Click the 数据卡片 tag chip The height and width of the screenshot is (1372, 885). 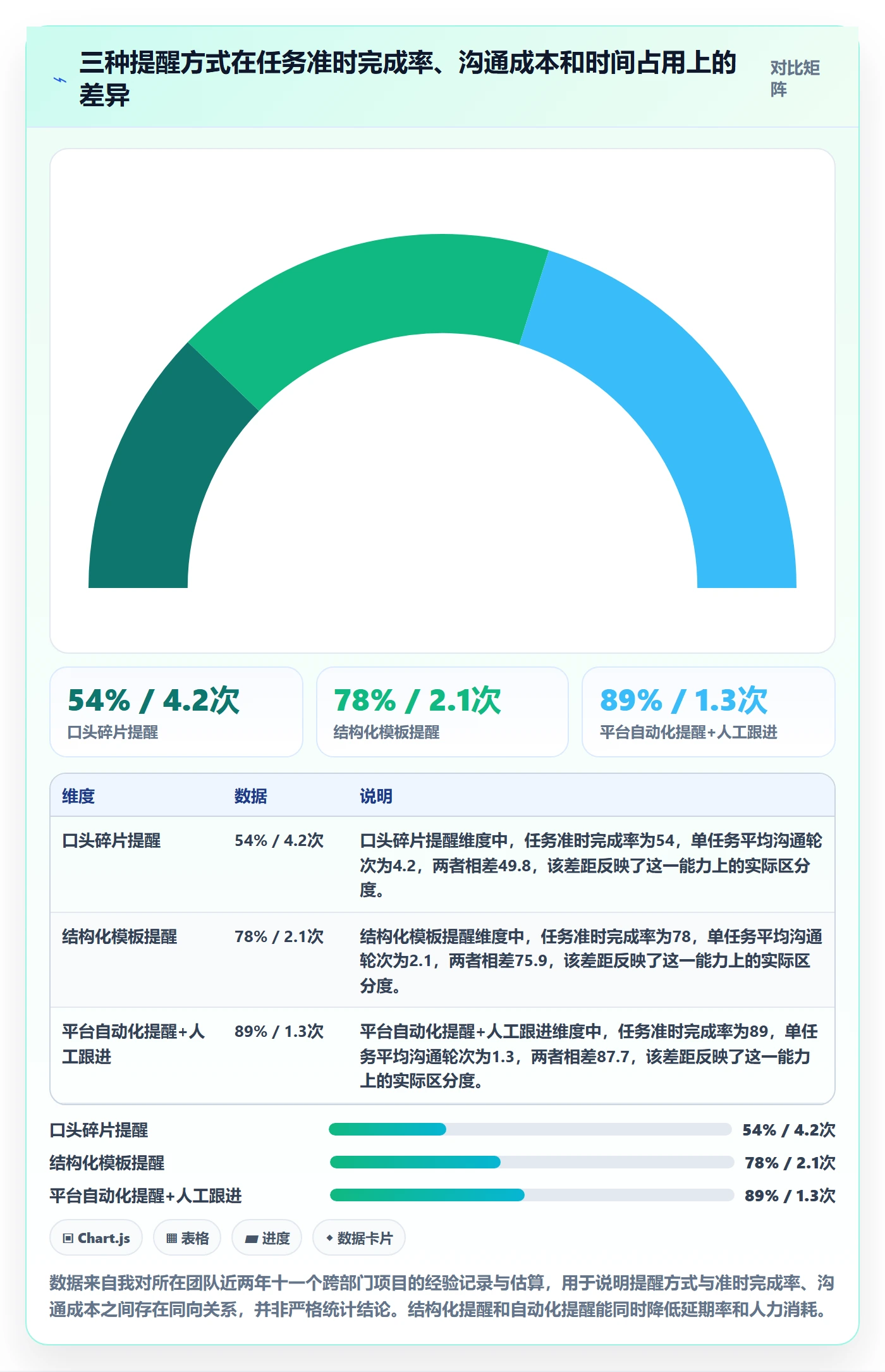tap(359, 1238)
